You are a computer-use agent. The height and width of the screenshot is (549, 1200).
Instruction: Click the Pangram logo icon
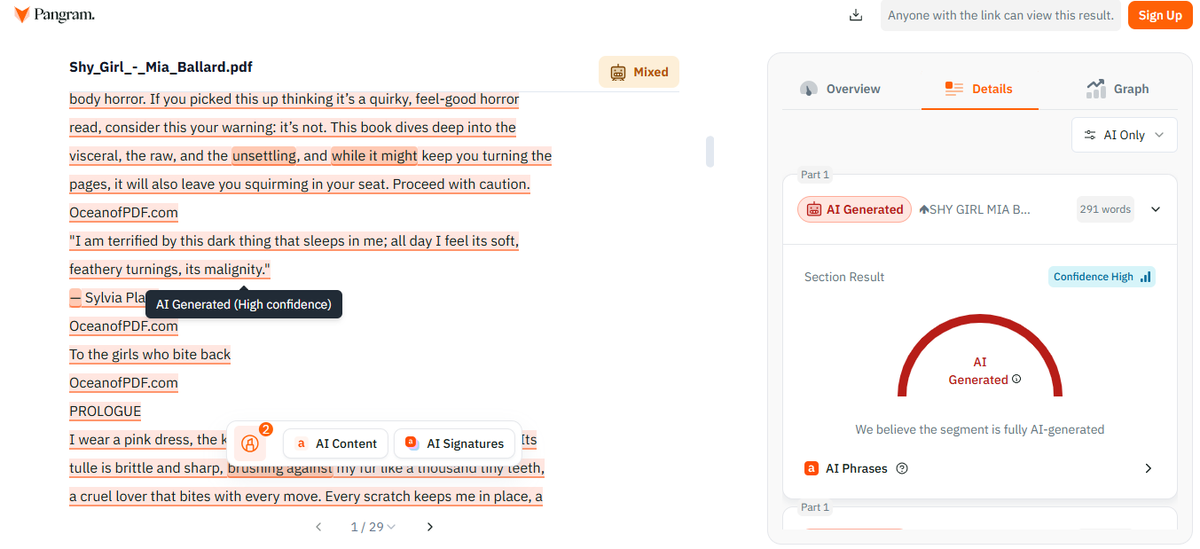[22, 16]
